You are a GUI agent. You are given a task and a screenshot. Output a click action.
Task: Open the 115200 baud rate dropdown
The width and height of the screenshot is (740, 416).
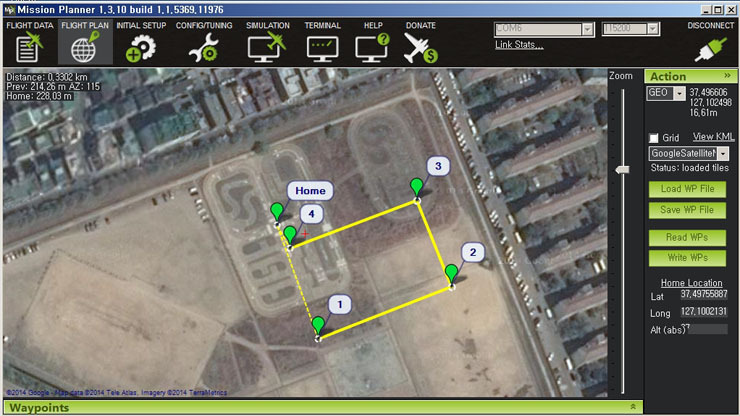pyautogui.click(x=653, y=29)
